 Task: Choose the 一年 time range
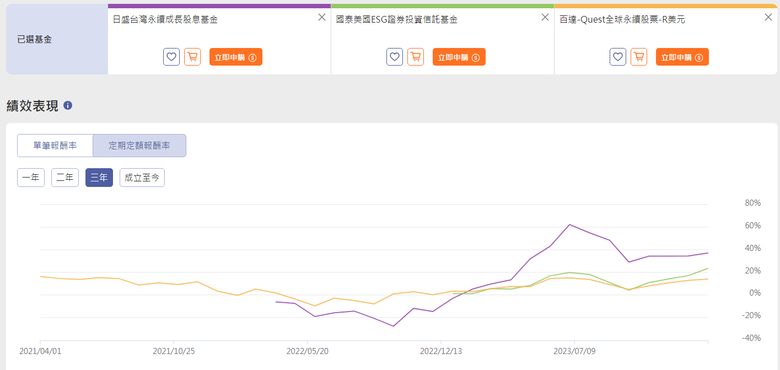click(31, 178)
